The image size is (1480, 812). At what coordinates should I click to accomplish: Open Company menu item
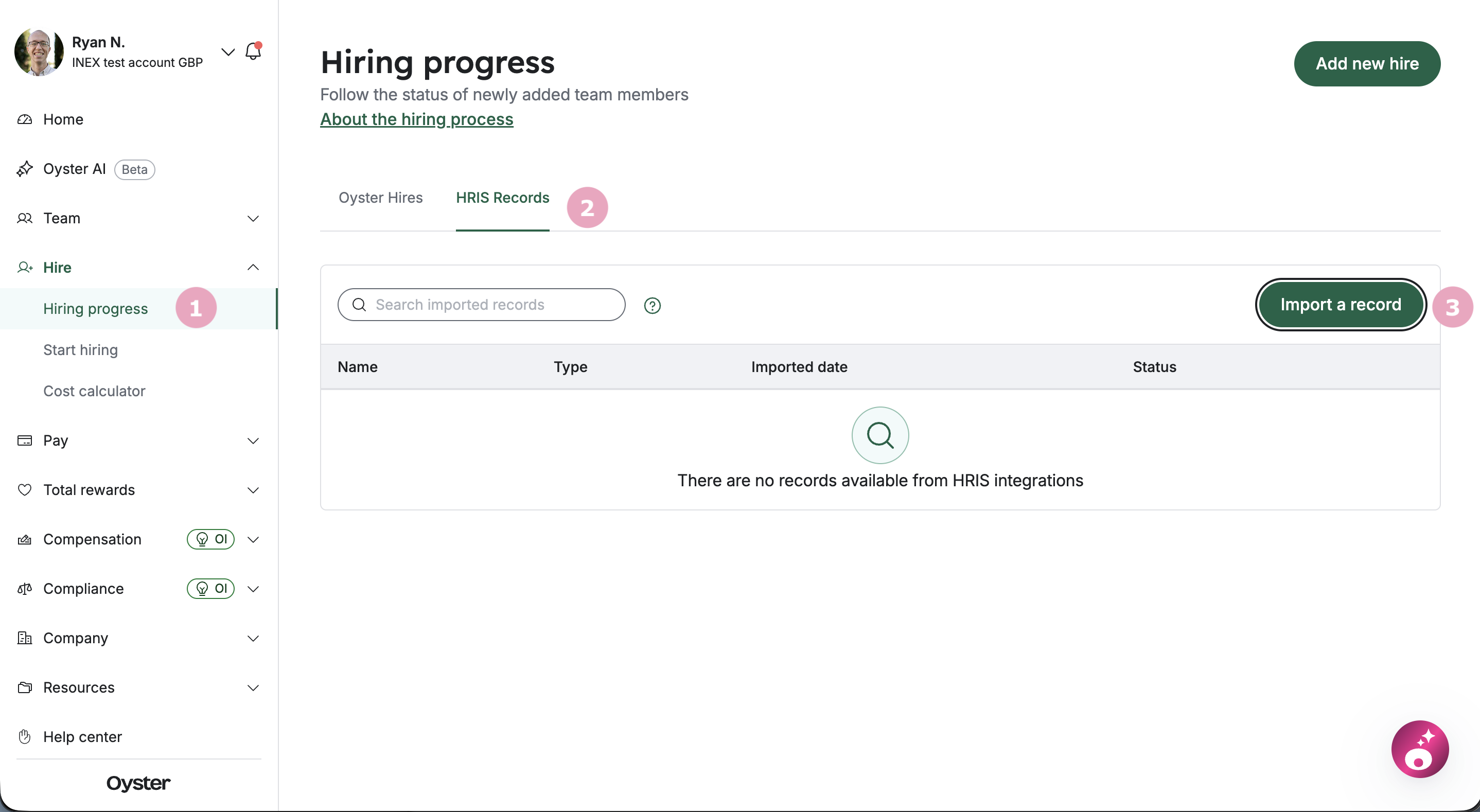click(x=75, y=639)
